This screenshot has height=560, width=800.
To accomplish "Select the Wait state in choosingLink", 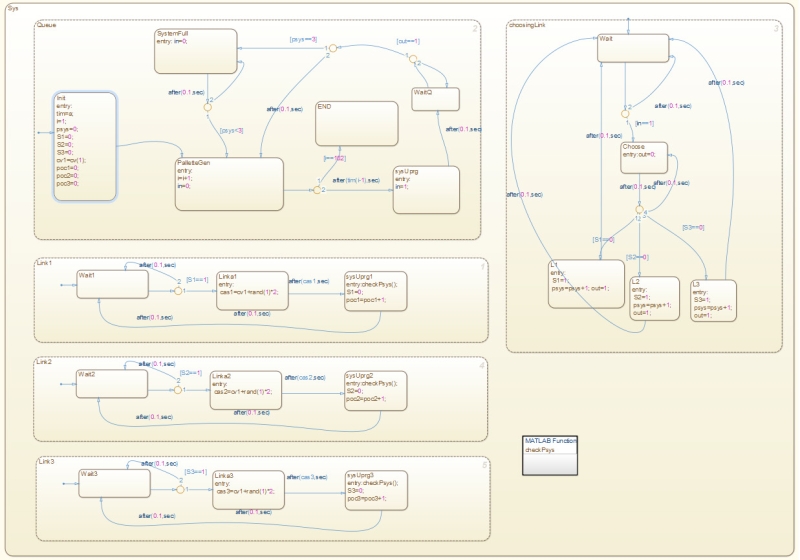I will point(633,48).
